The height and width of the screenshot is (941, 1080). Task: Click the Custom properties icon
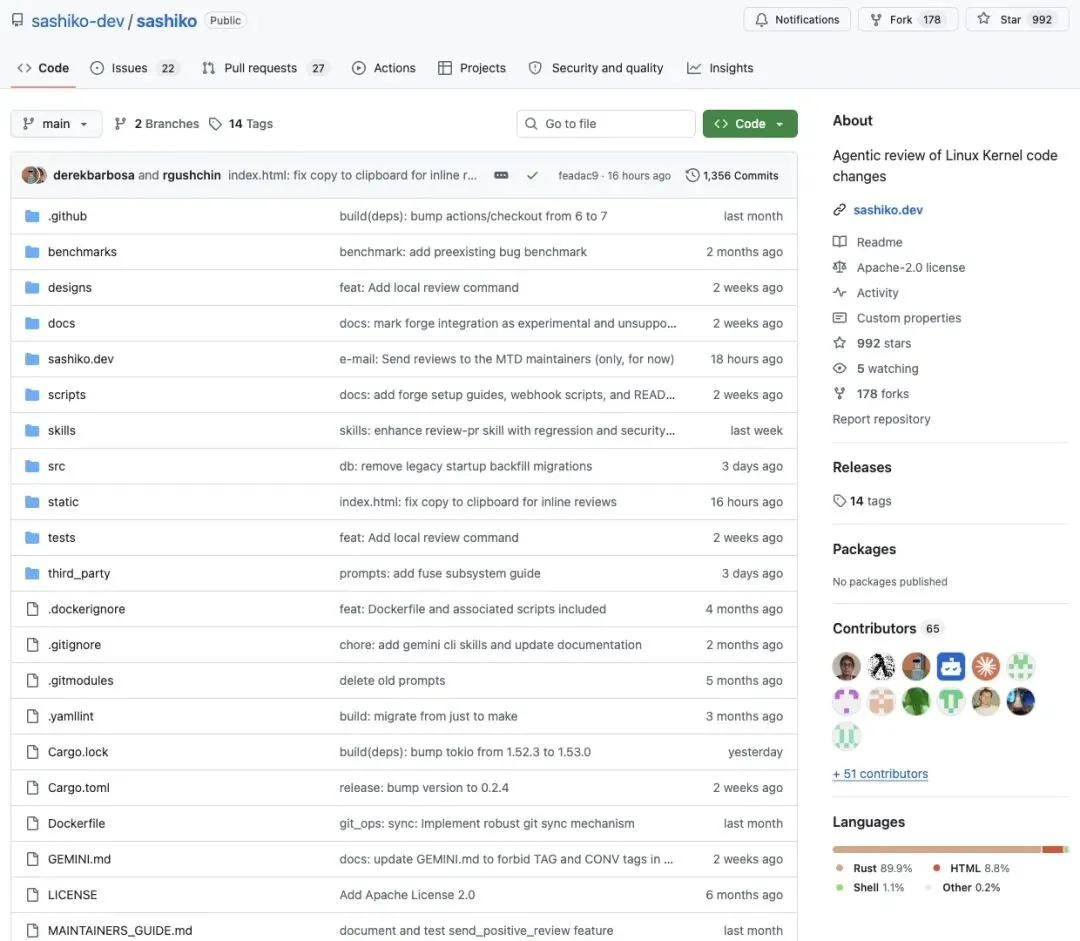[x=839, y=318]
